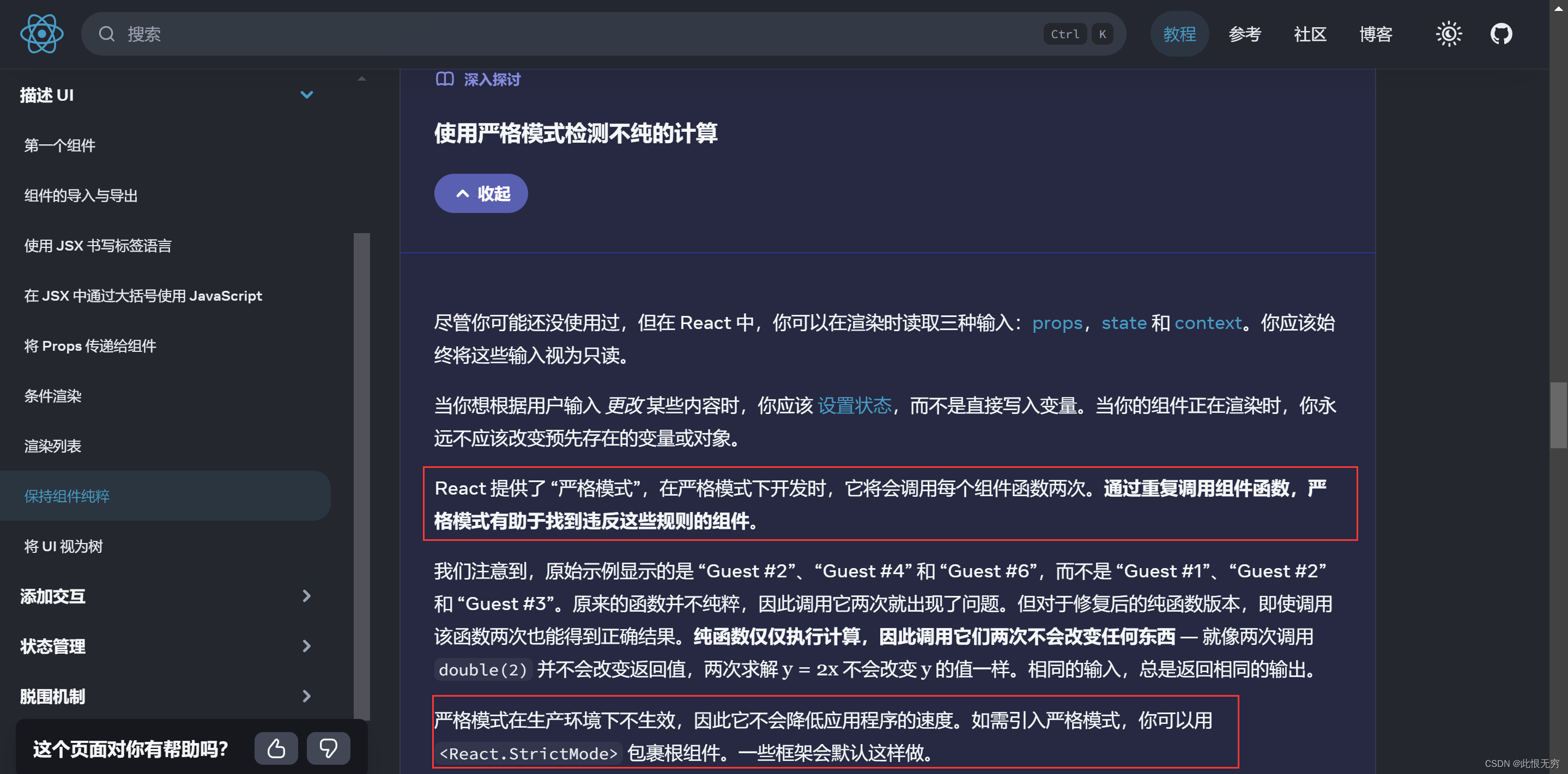Follow the state link

[x=1124, y=323]
